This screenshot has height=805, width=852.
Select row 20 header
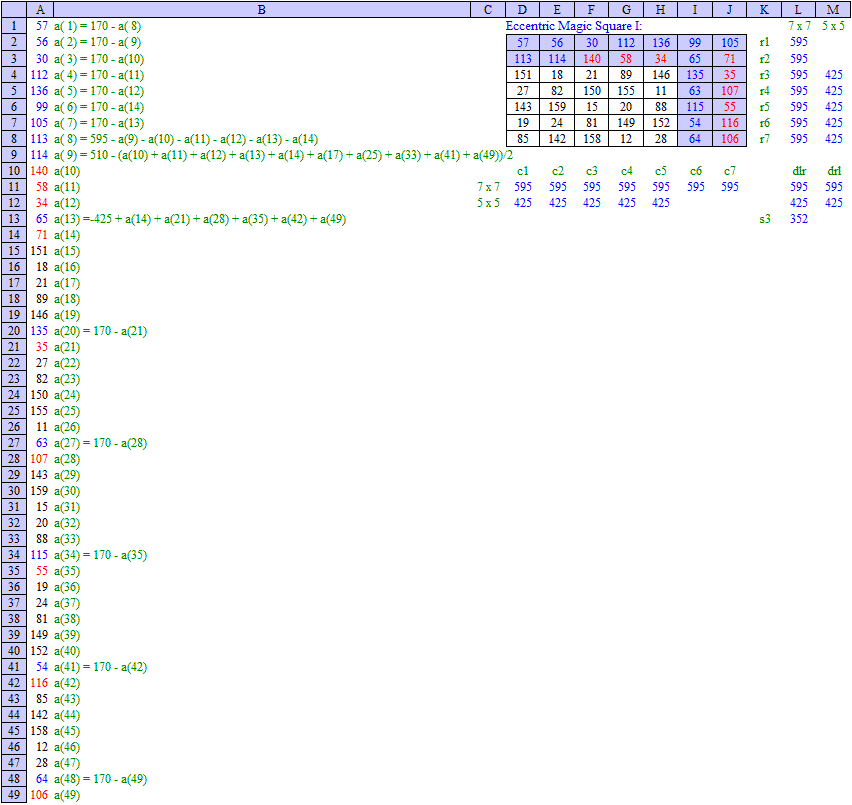[14, 331]
